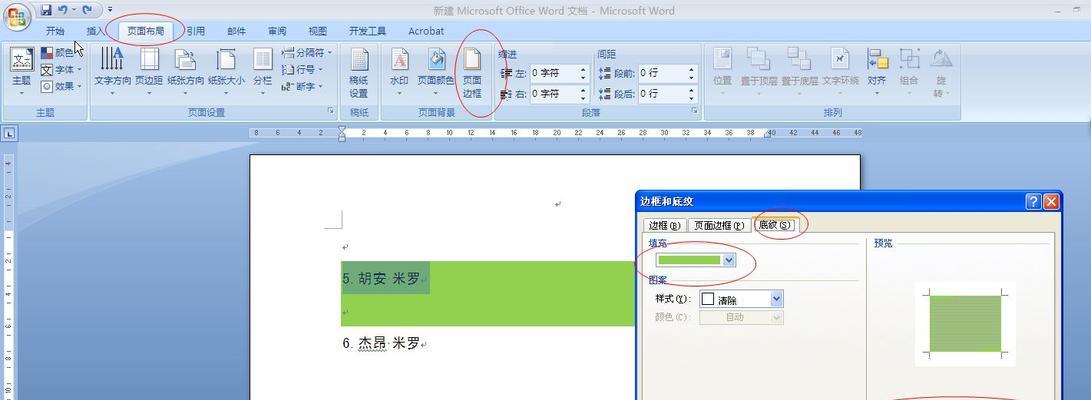The width and height of the screenshot is (1091, 400).
Task: Switch to the 插入 Insert tab
Action: click(95, 31)
